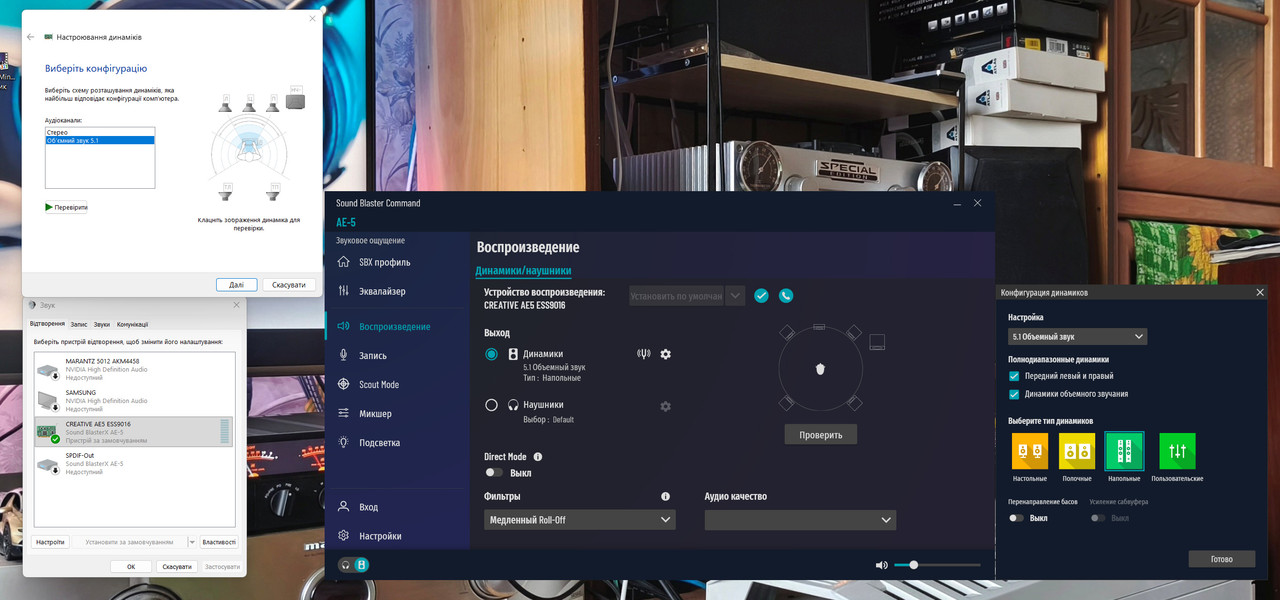Select the SAMSUNG playback device

(134, 401)
